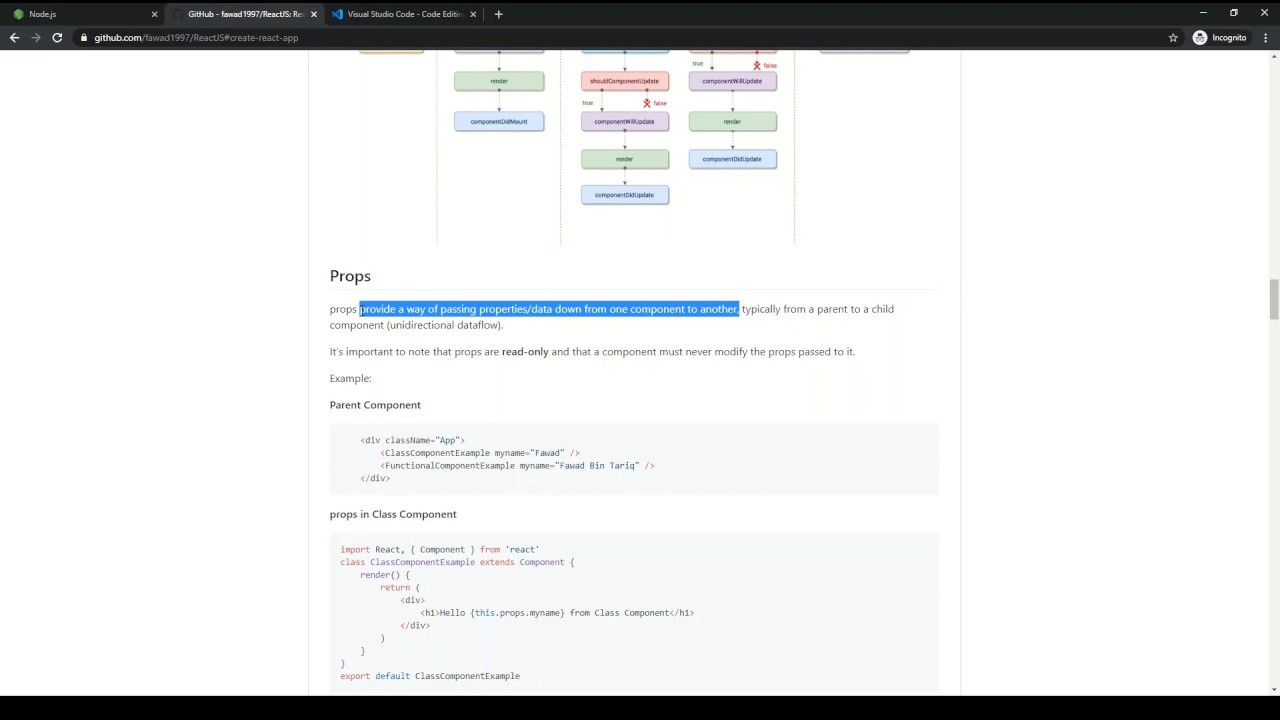
Task: Open the Incognito profile indicator
Action: pyautogui.click(x=1220, y=38)
